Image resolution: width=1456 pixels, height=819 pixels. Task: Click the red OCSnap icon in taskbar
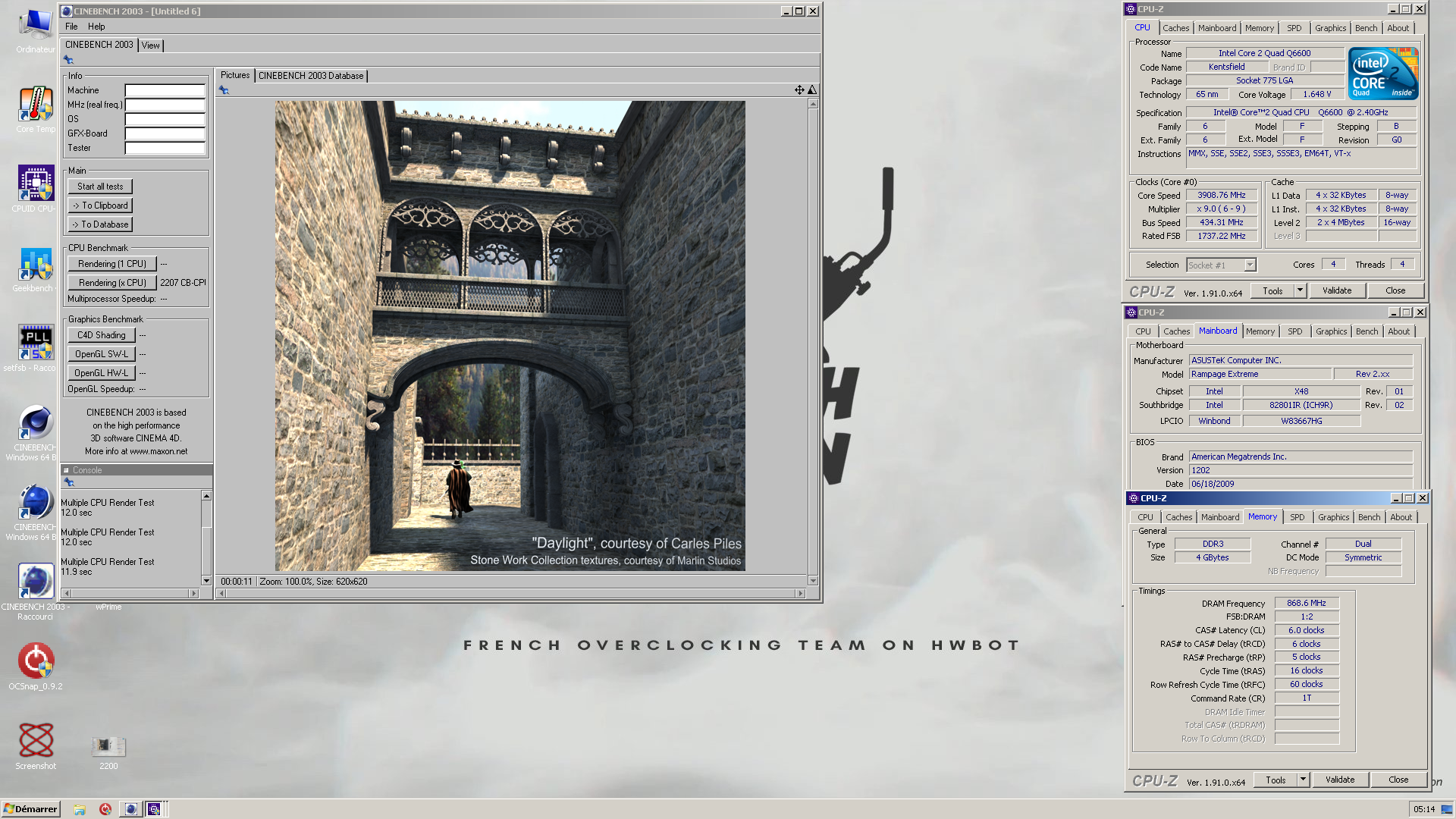pyautogui.click(x=105, y=809)
